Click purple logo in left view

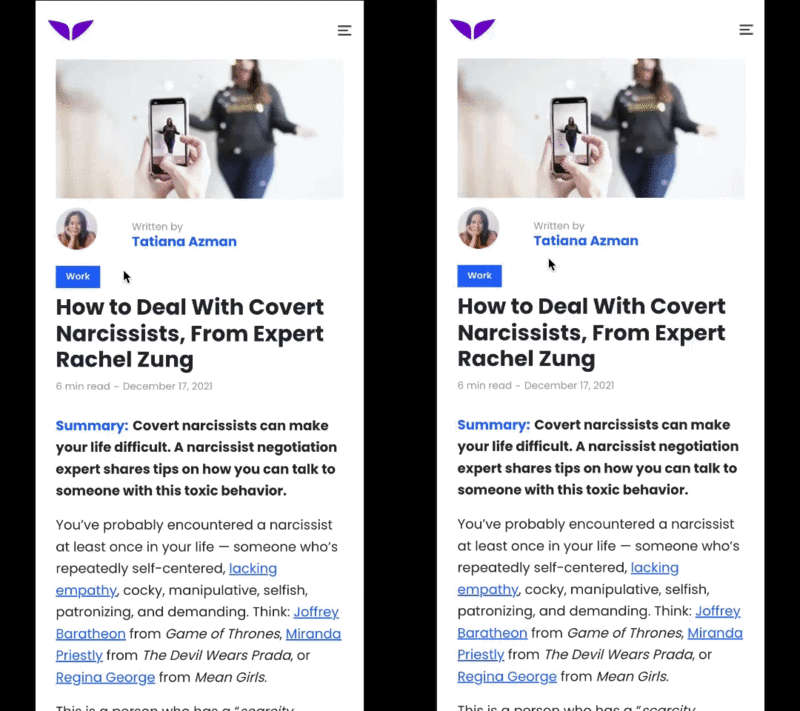coord(71,30)
